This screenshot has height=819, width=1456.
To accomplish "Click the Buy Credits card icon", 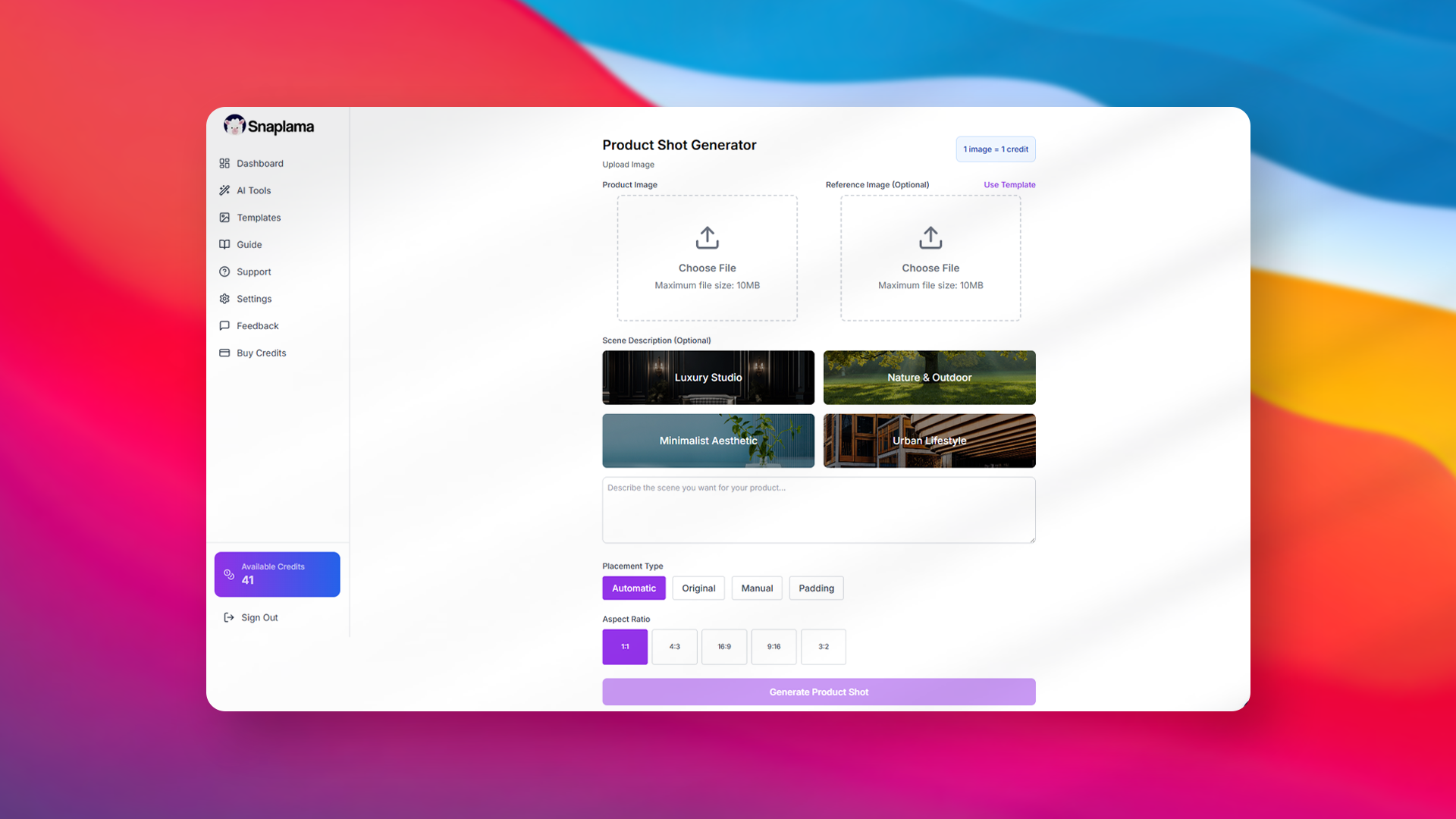I will [x=224, y=353].
